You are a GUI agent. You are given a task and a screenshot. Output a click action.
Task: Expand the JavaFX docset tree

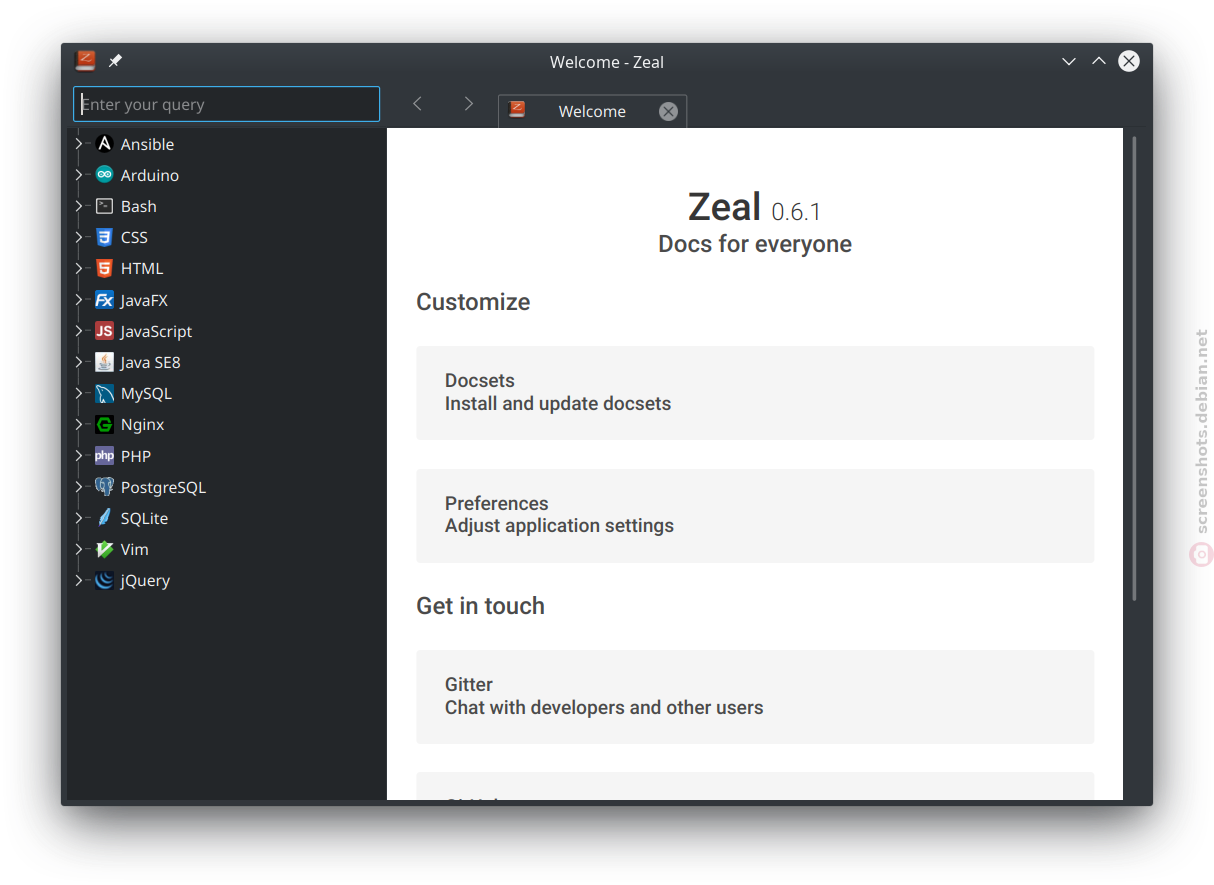(x=79, y=300)
